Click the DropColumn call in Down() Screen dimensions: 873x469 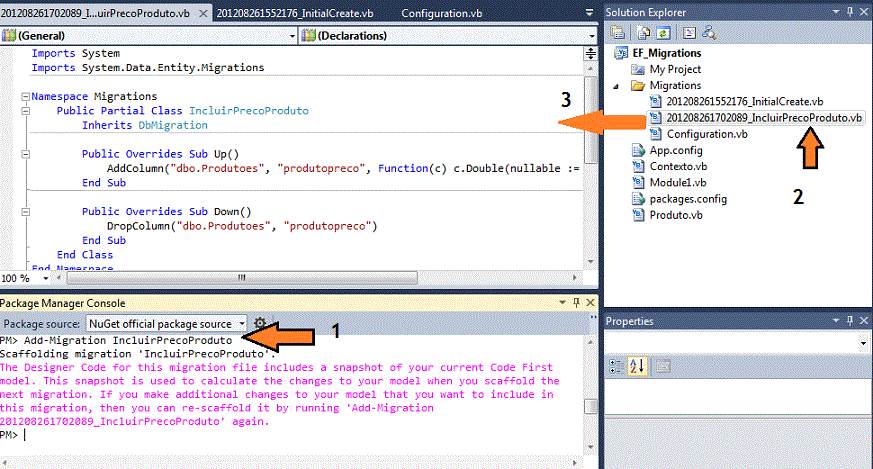(242, 226)
